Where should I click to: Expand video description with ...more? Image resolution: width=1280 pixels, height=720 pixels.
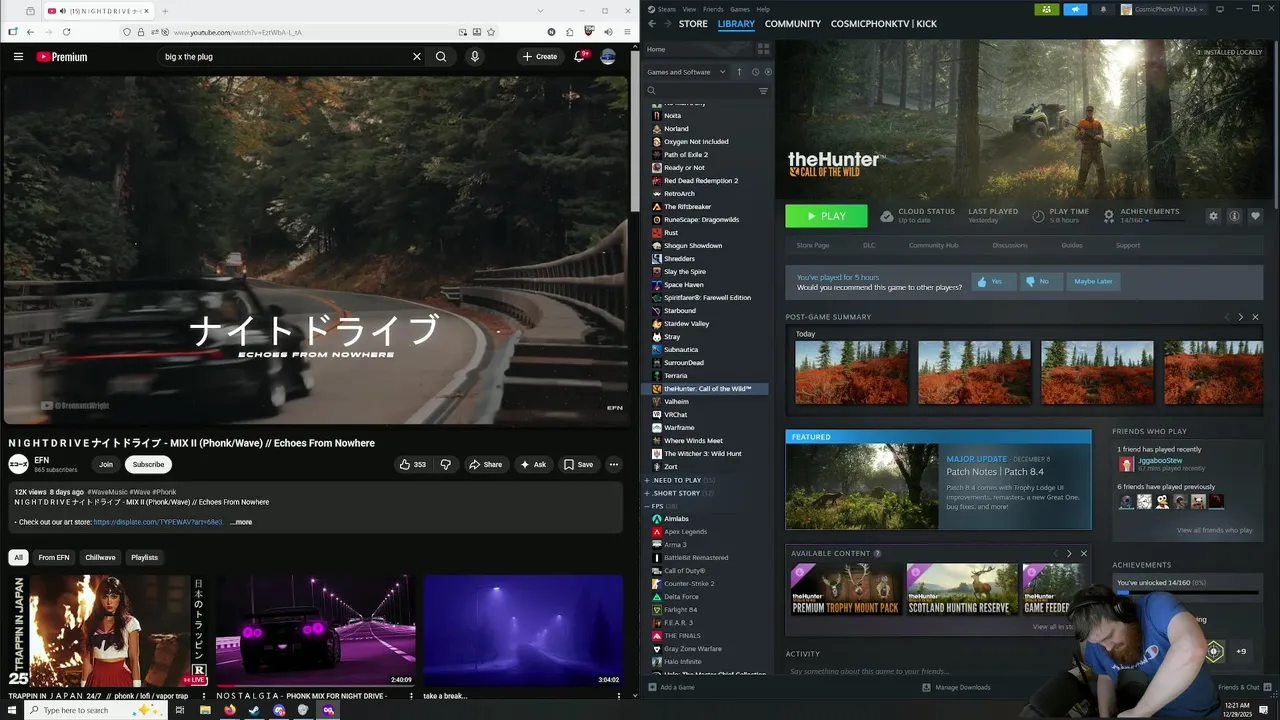(x=241, y=522)
